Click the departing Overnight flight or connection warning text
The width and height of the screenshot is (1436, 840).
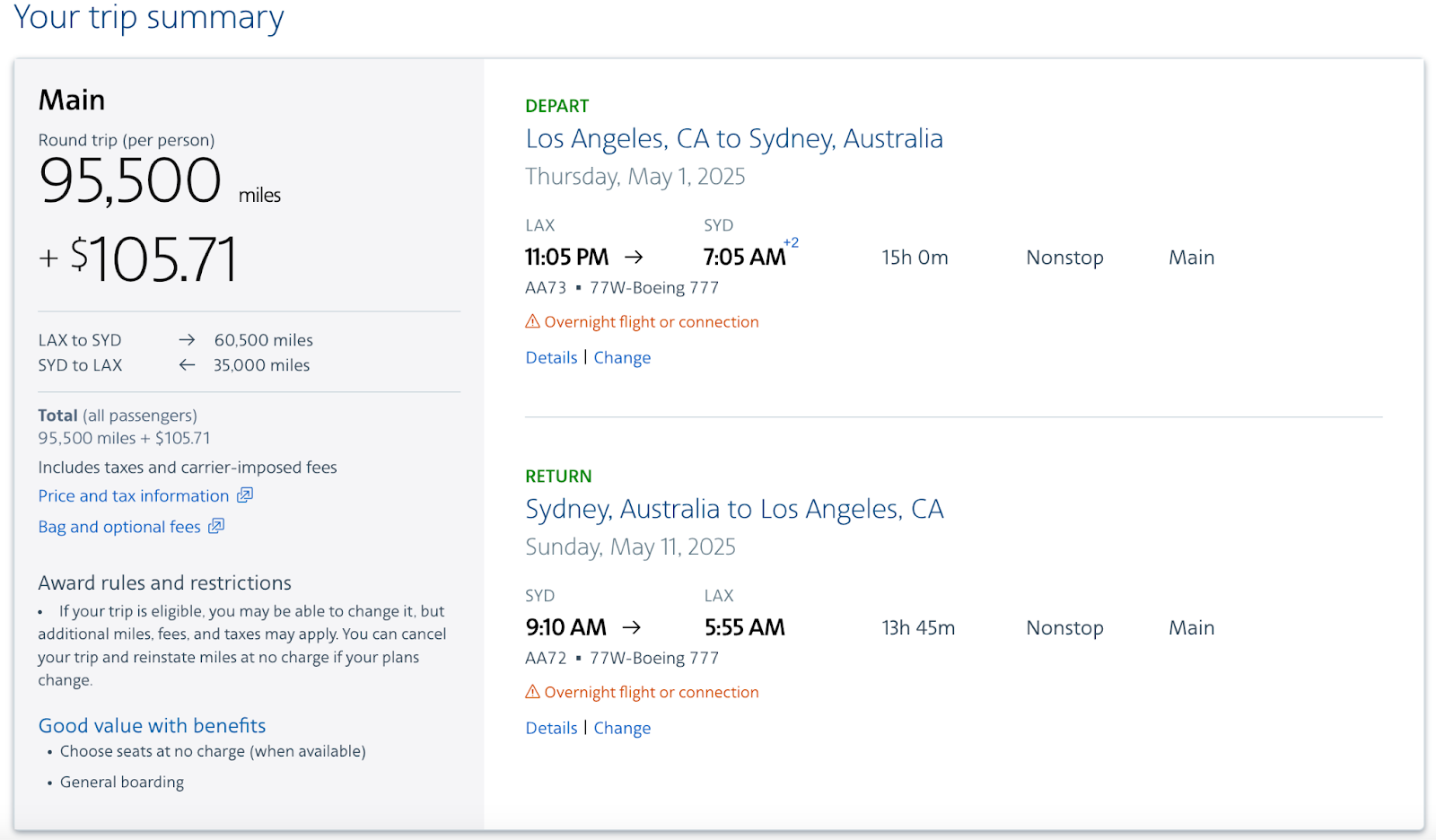(652, 322)
